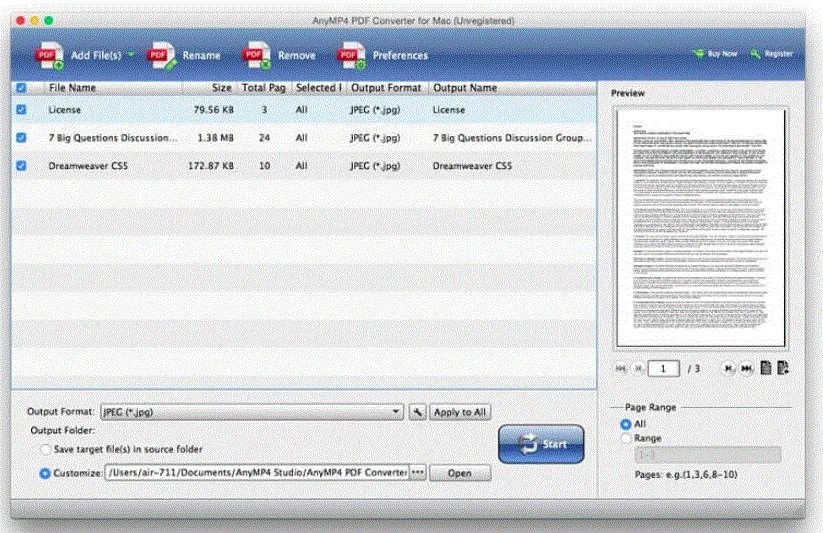
Task: Select the Customize output folder radio
Action: coord(45,473)
